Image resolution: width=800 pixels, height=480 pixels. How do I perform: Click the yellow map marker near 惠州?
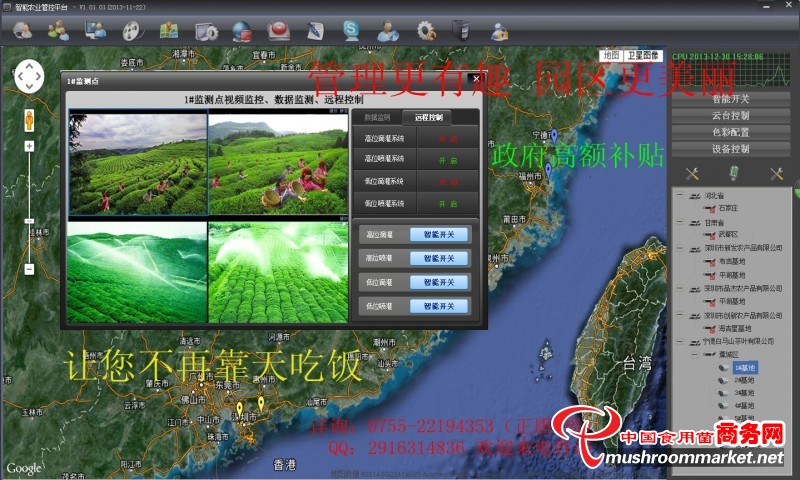click(261, 403)
